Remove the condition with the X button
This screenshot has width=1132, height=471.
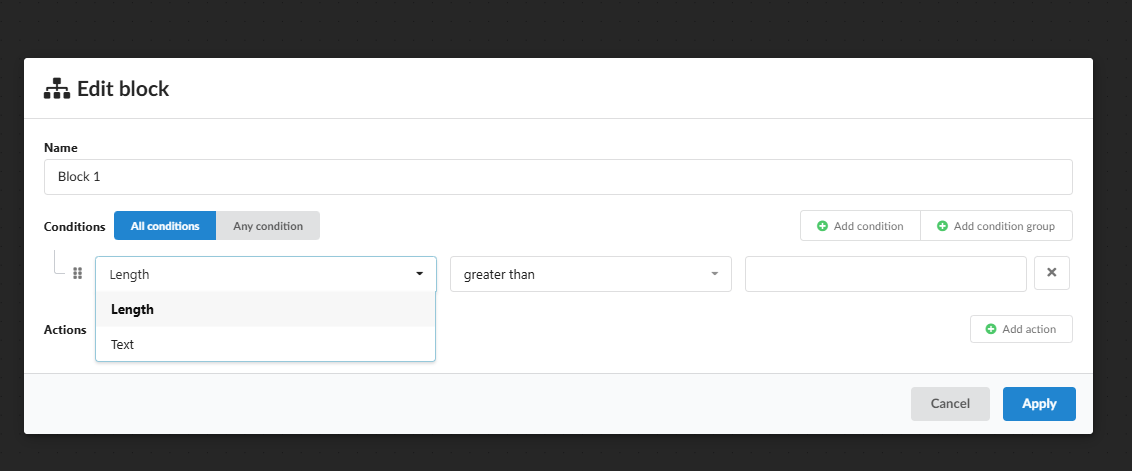1051,273
